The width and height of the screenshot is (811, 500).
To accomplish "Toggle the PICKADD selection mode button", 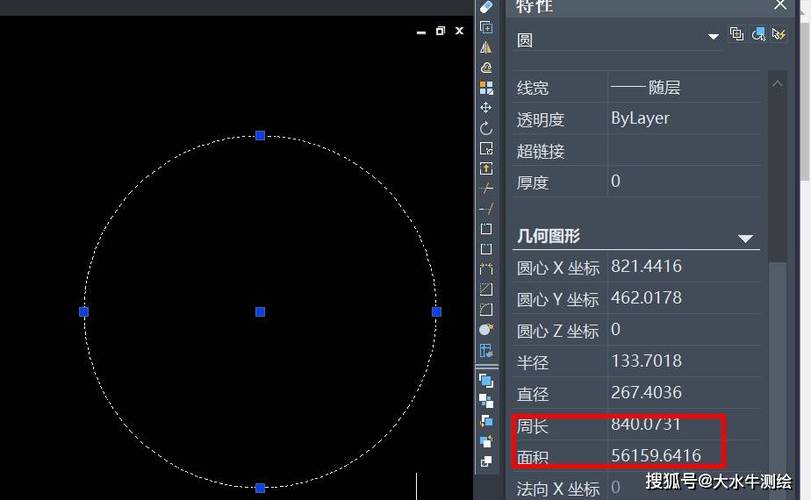I will [x=737, y=35].
